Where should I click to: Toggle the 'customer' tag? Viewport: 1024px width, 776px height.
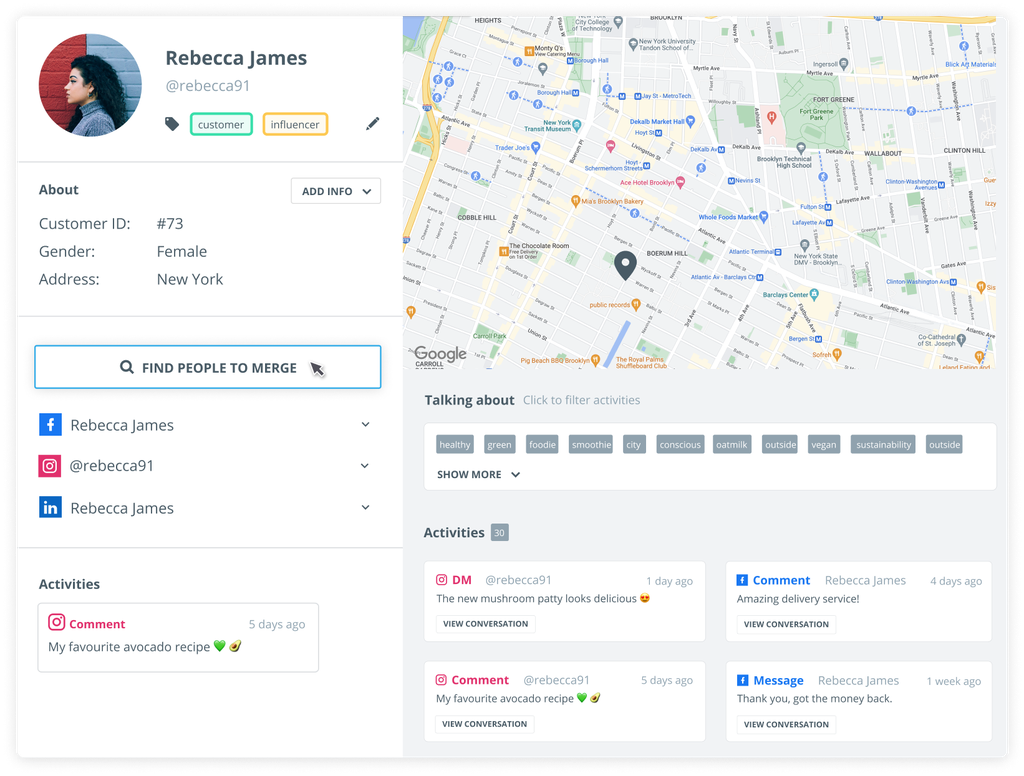(221, 125)
